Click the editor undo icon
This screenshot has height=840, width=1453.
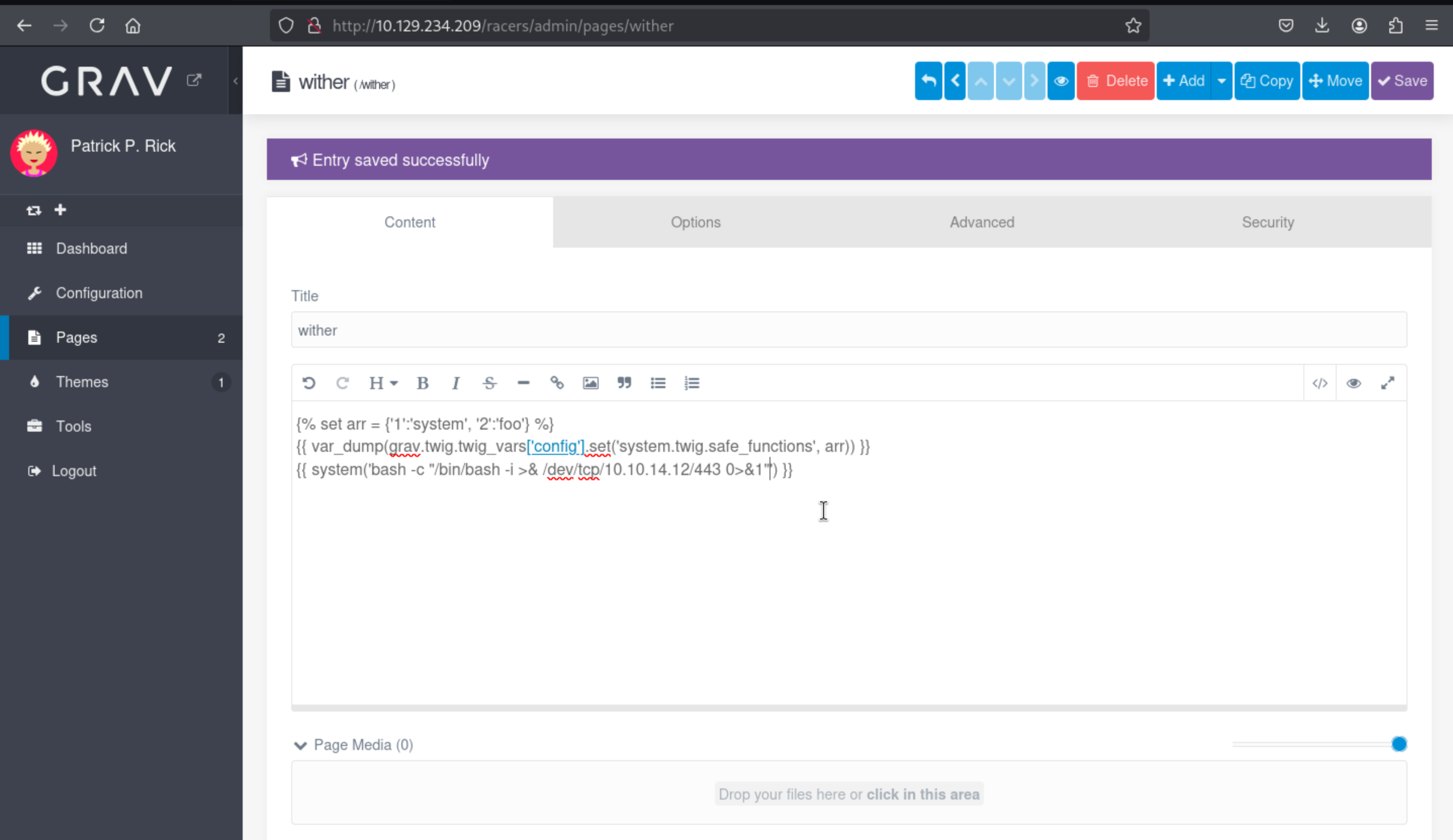pyautogui.click(x=309, y=384)
